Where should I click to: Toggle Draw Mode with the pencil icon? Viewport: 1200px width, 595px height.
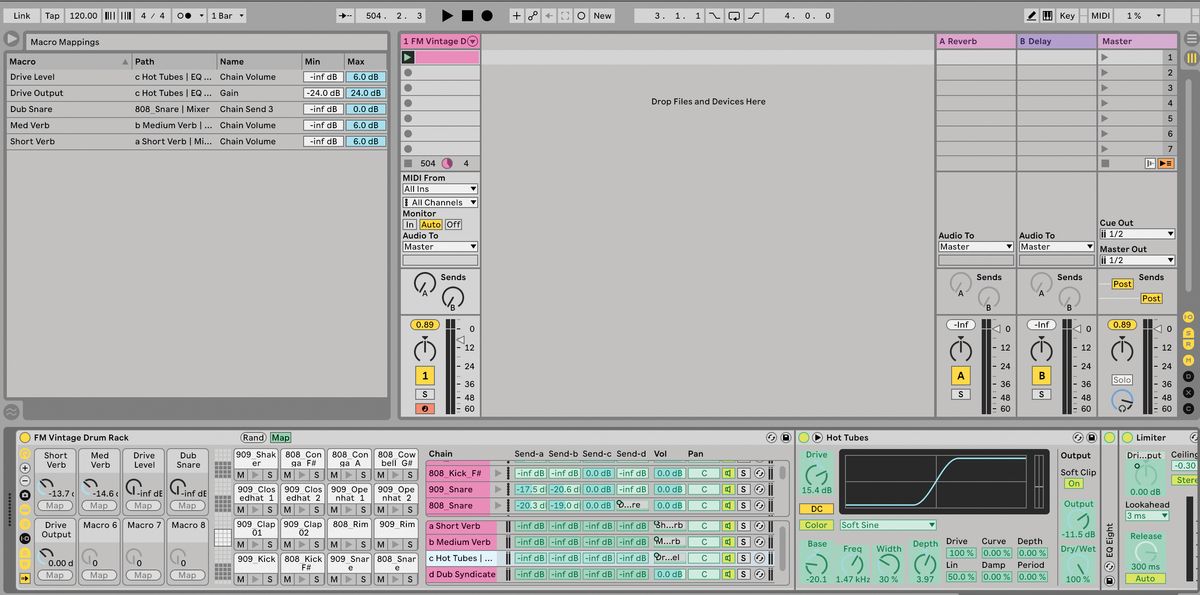[1031, 15]
